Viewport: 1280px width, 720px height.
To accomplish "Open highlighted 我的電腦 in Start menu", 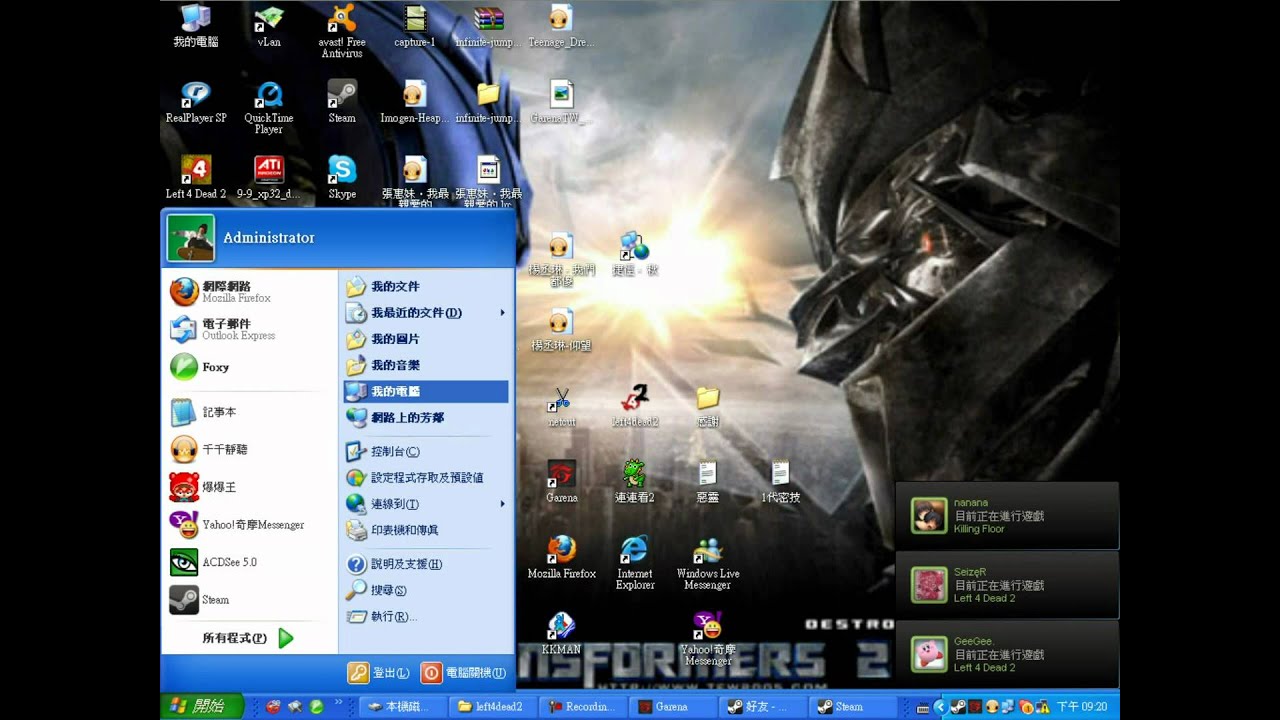I will click(x=426, y=391).
